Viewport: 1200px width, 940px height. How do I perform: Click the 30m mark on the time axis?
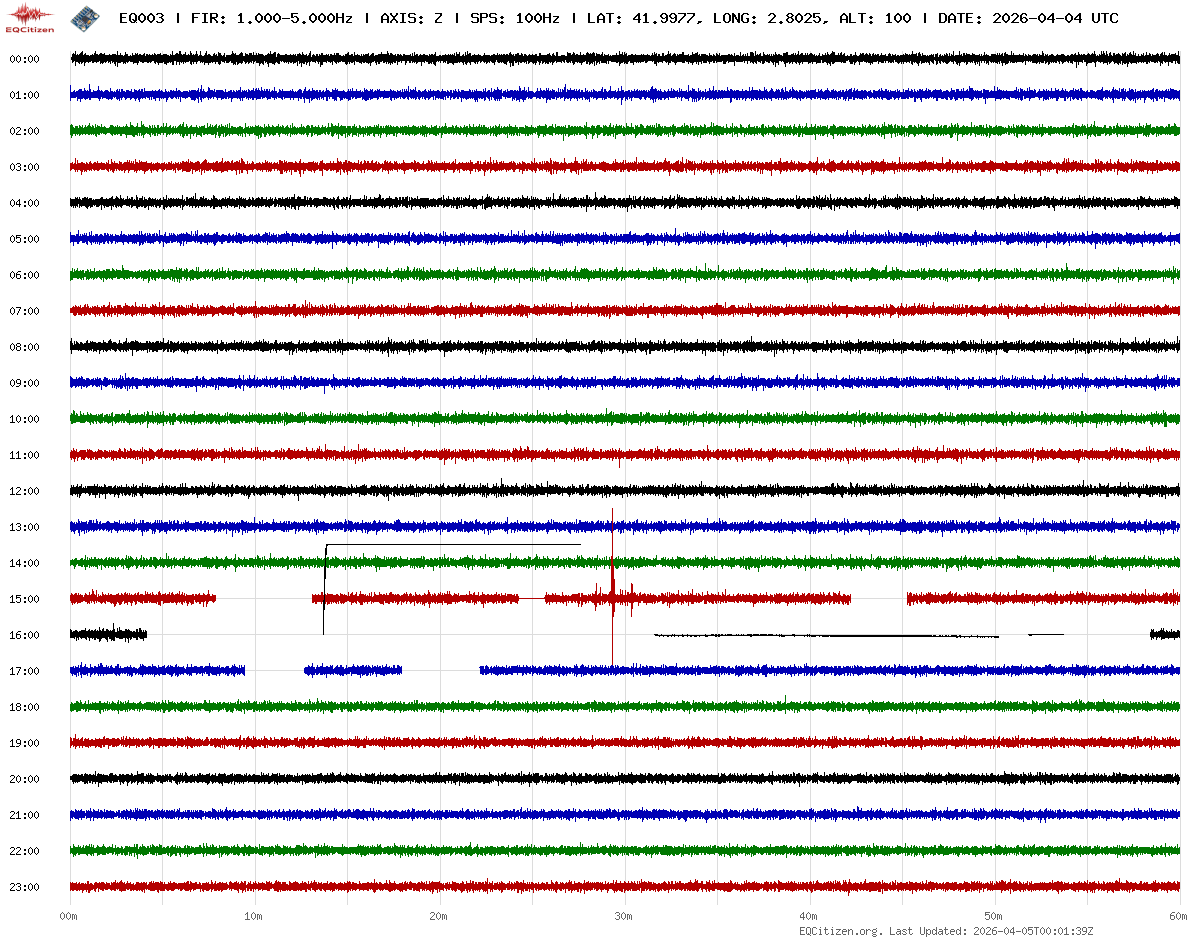coord(624,916)
